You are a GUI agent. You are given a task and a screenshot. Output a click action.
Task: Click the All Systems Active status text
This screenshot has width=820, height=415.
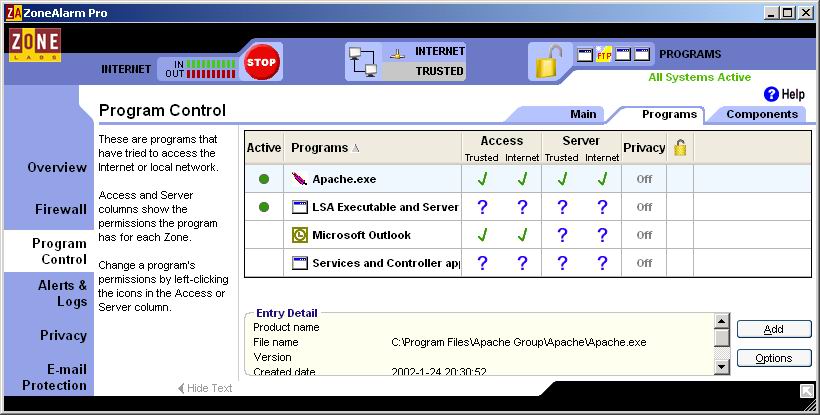(x=699, y=77)
